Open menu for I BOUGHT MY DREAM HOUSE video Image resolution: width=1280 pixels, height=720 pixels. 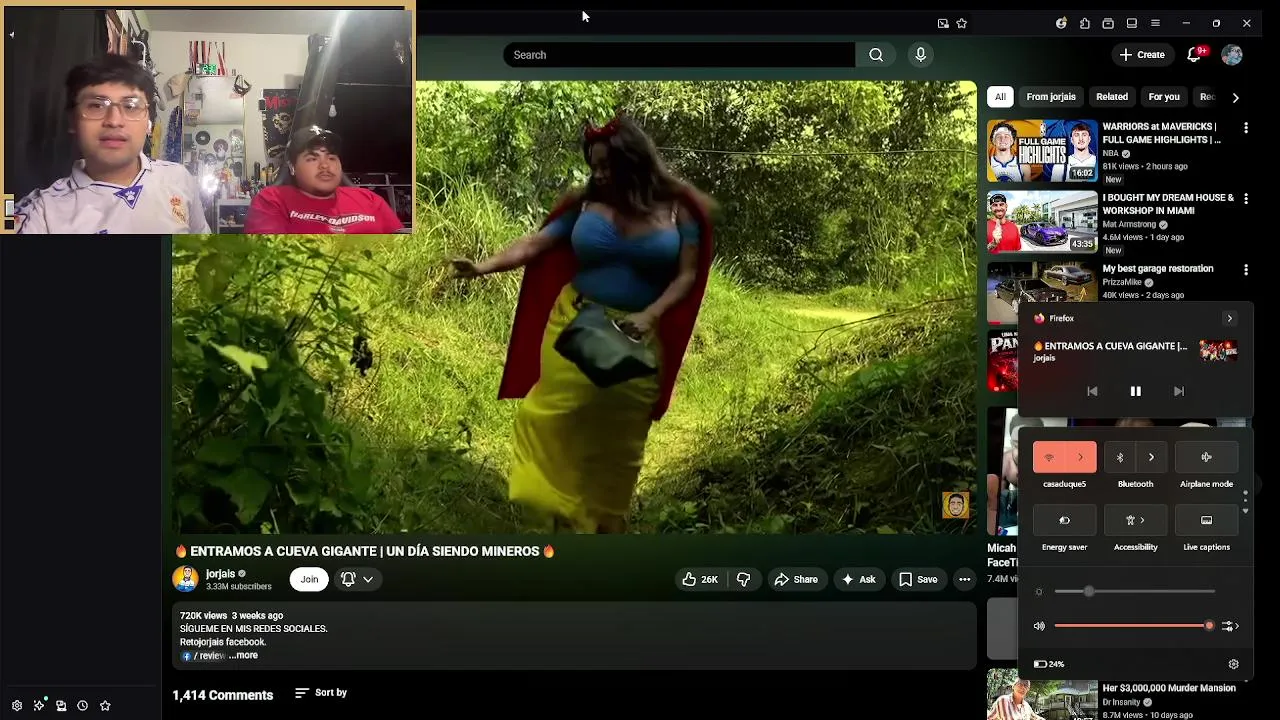click(x=1246, y=199)
